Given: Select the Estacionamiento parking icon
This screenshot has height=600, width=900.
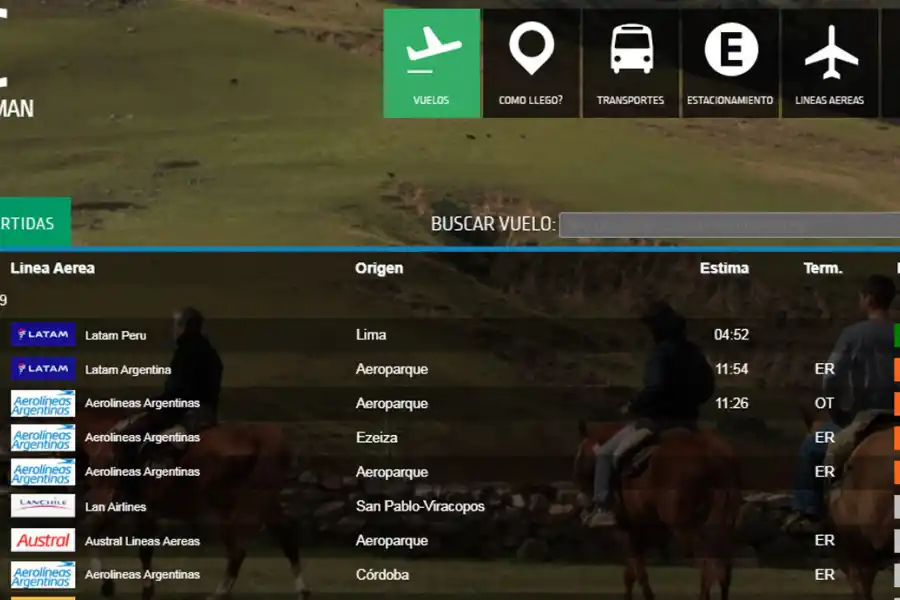Looking at the screenshot, I should click(730, 50).
